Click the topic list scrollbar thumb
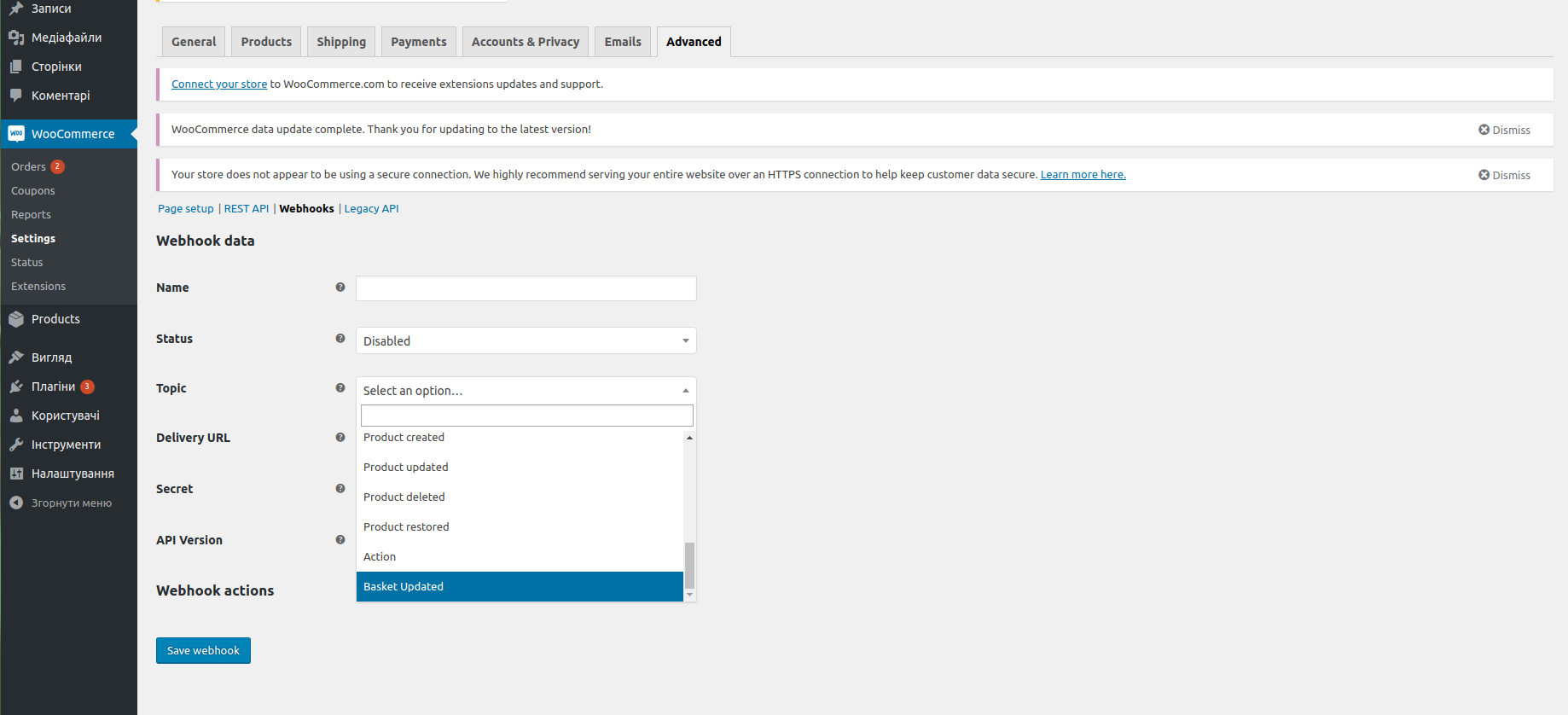Screen dimensions: 1568x715 pyautogui.click(x=689, y=565)
